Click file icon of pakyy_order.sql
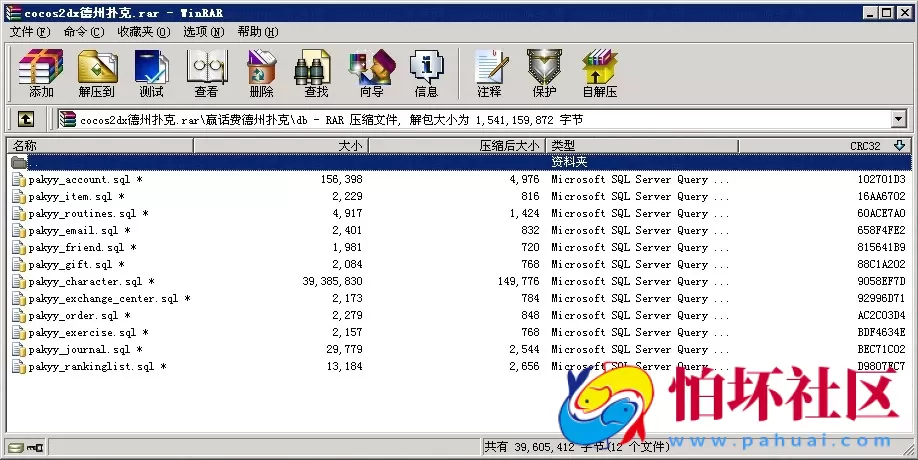918x460 pixels. click(19, 315)
